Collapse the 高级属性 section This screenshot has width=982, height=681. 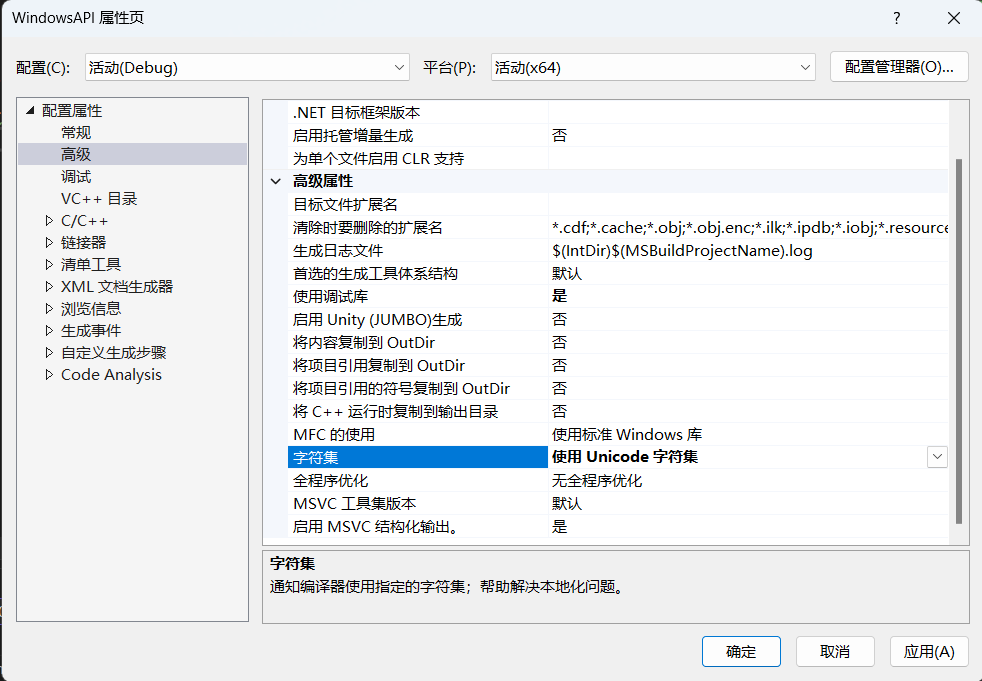276,182
